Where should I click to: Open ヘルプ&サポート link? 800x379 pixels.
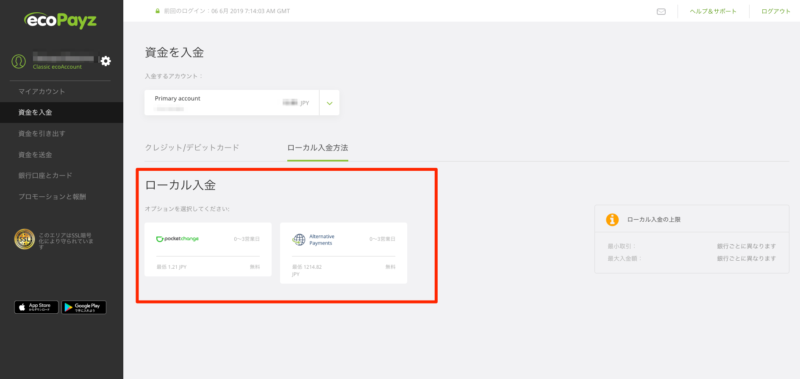click(713, 11)
